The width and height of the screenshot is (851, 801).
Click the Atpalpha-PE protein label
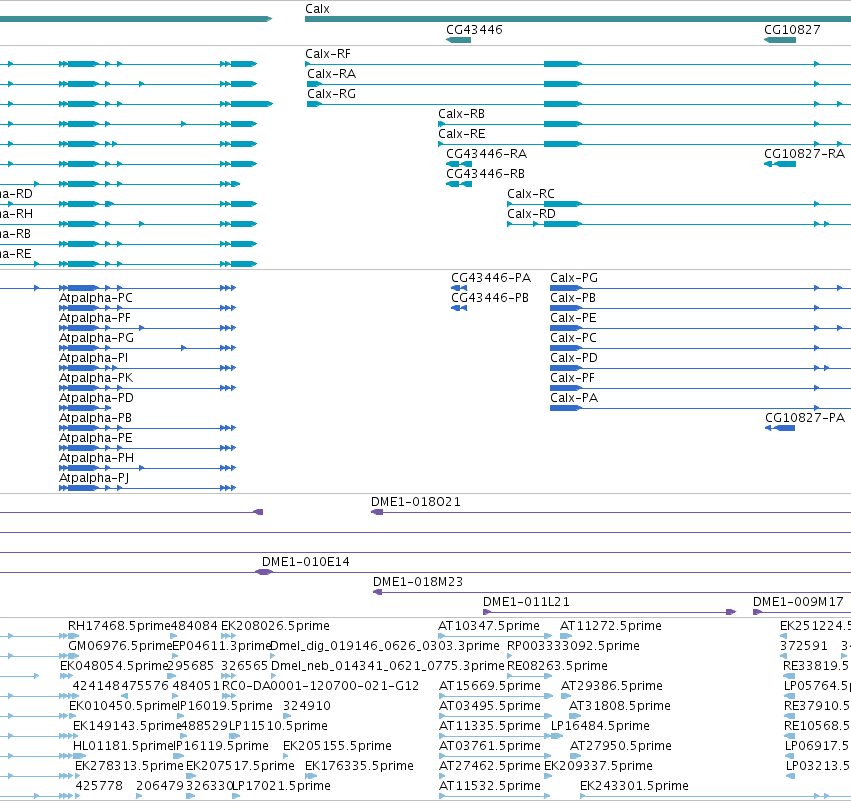click(96, 438)
